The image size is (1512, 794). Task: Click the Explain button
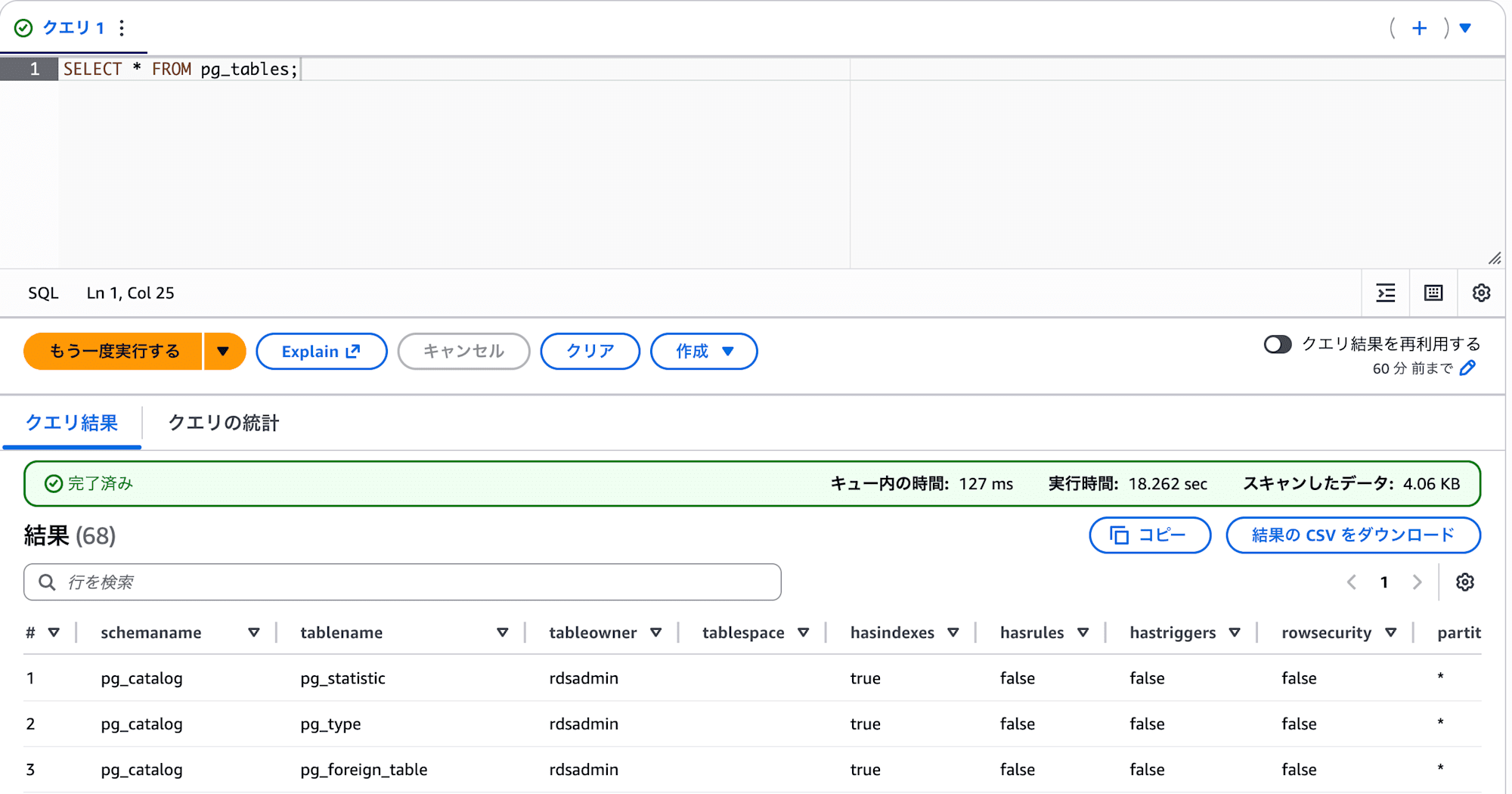click(321, 352)
